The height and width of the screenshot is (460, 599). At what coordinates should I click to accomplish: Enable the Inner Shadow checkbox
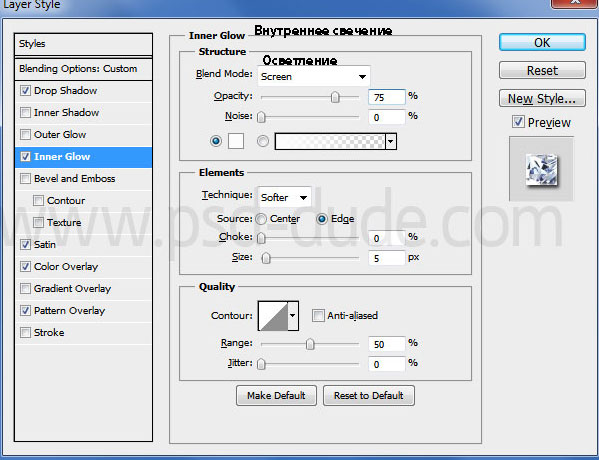(25, 112)
